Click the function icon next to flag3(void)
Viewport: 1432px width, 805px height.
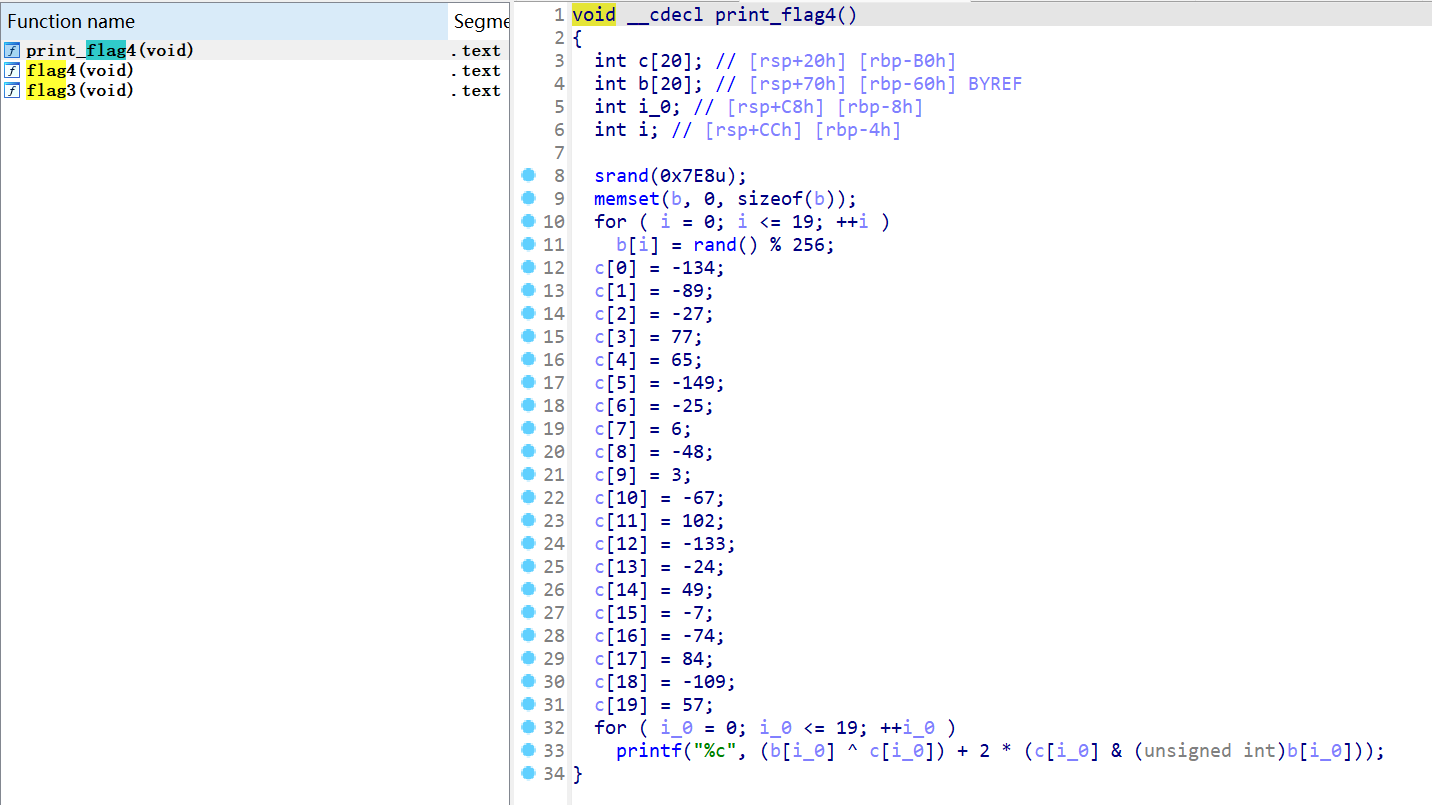[12, 90]
